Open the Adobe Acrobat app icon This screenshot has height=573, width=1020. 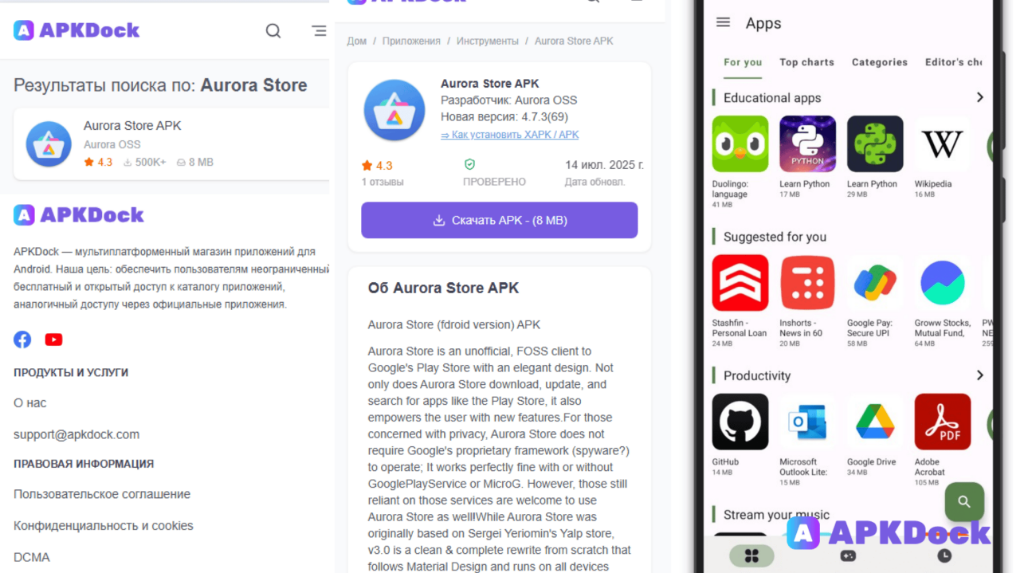coord(943,421)
